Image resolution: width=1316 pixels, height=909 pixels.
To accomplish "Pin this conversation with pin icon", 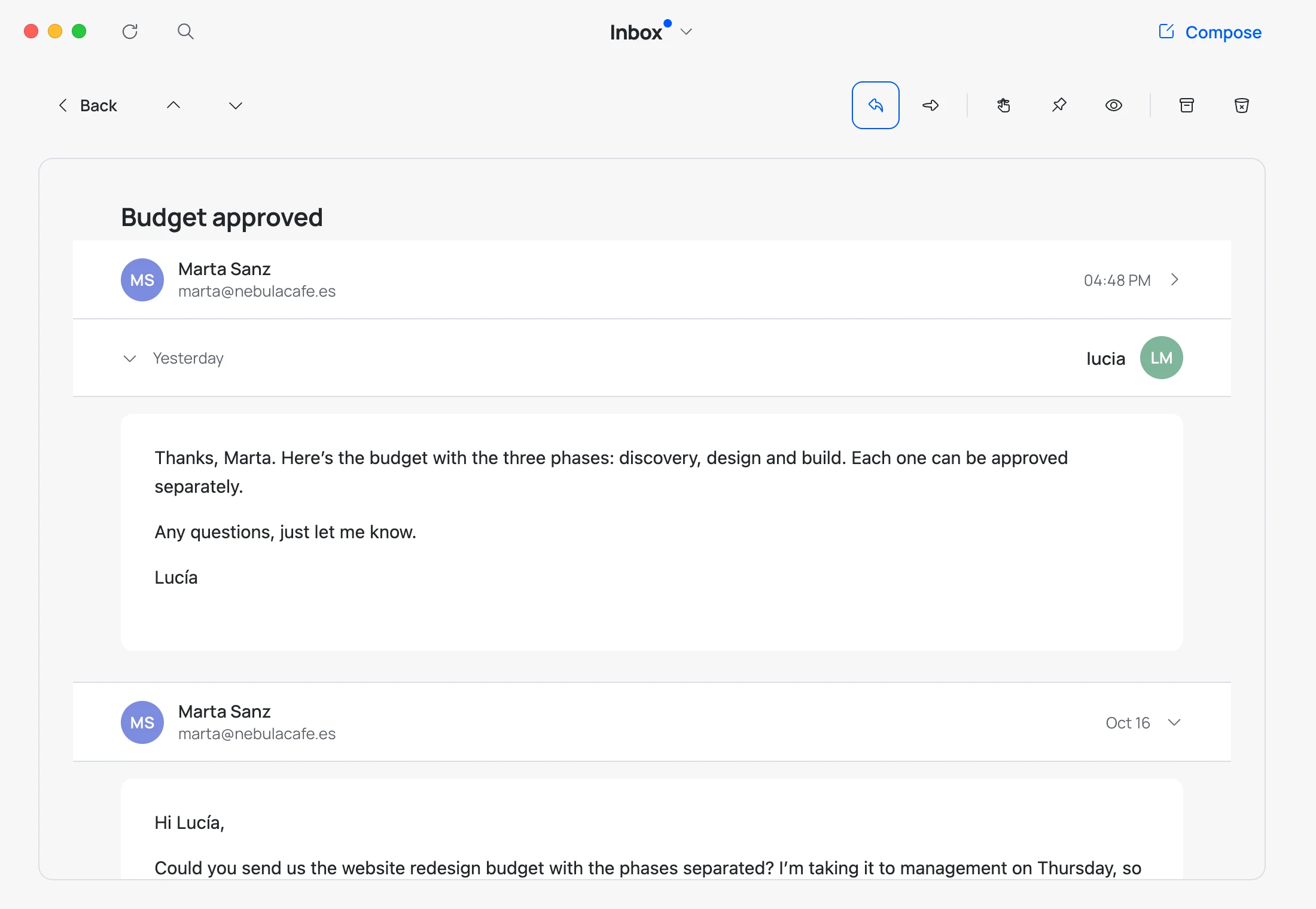I will tap(1059, 106).
